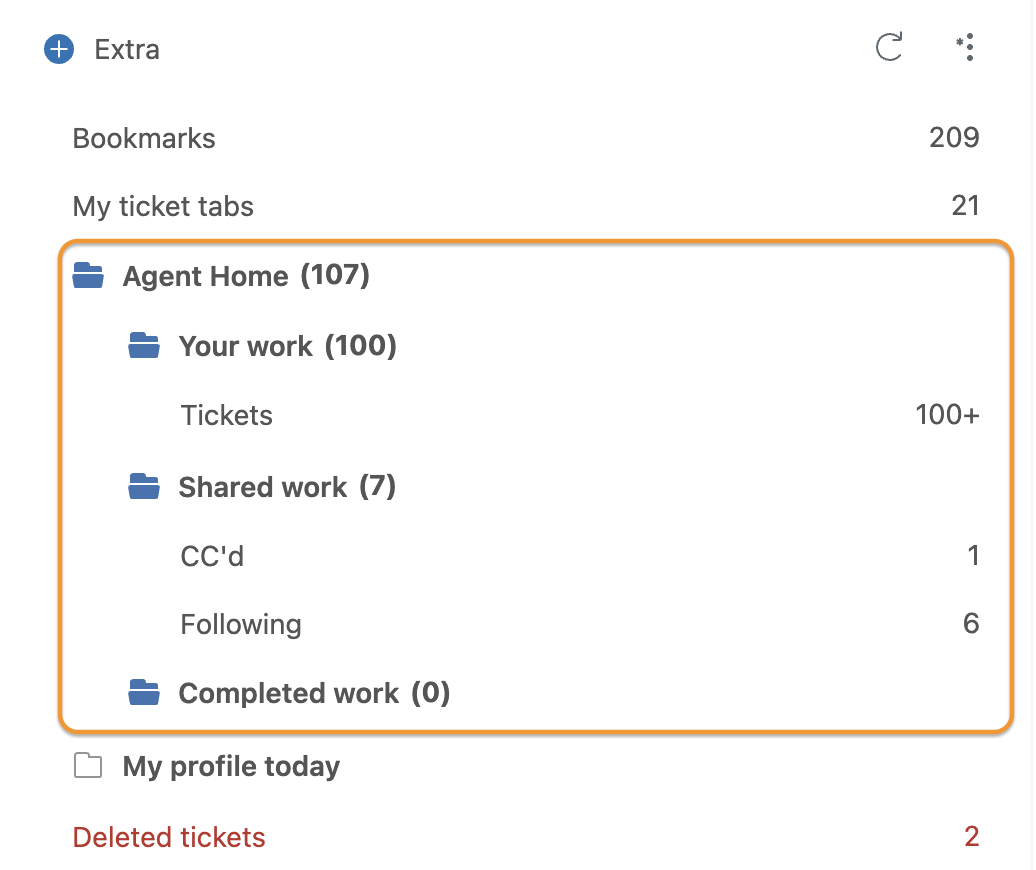Open the Following tickets view
1036x870 pixels.
point(579,624)
